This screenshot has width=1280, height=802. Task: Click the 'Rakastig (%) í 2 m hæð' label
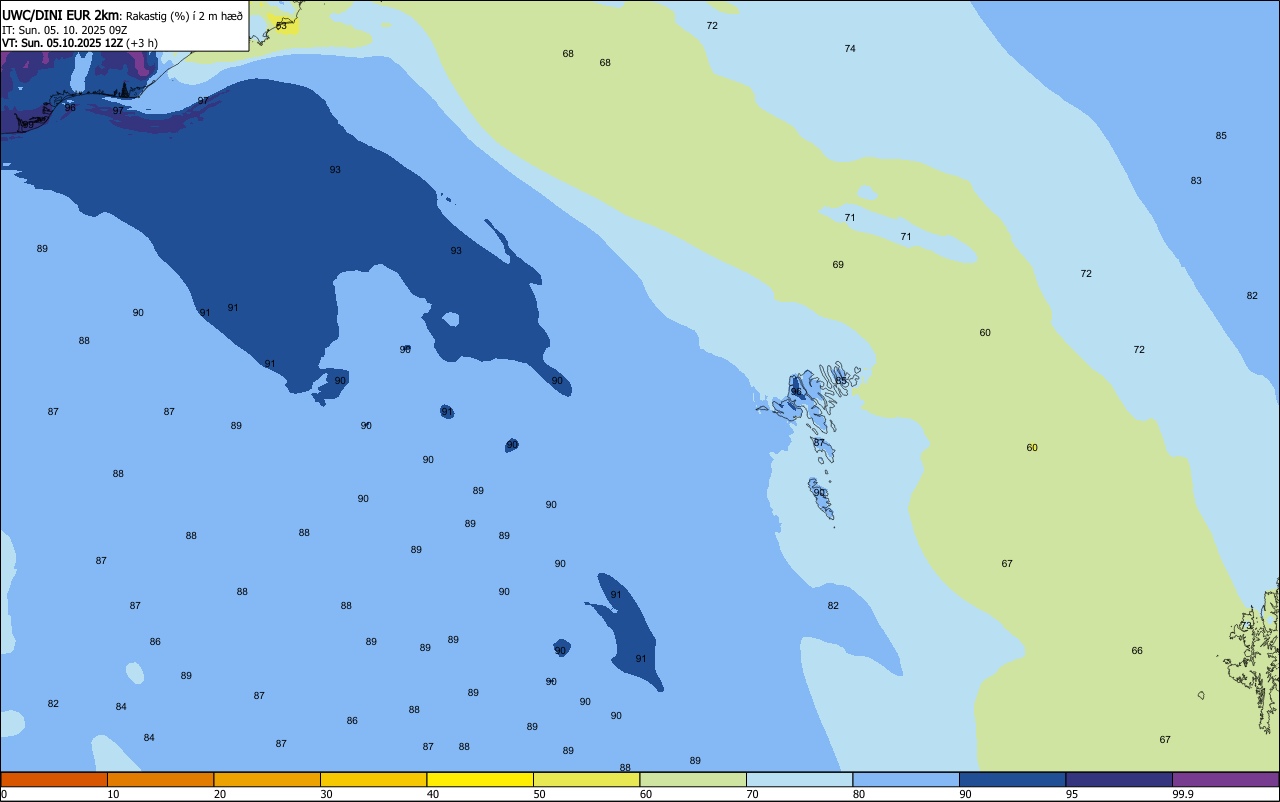184,15
